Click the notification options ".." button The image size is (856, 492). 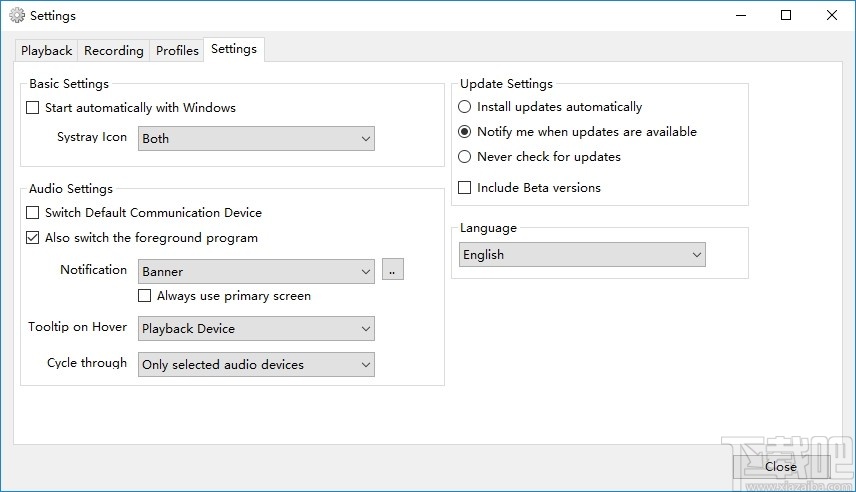(393, 270)
